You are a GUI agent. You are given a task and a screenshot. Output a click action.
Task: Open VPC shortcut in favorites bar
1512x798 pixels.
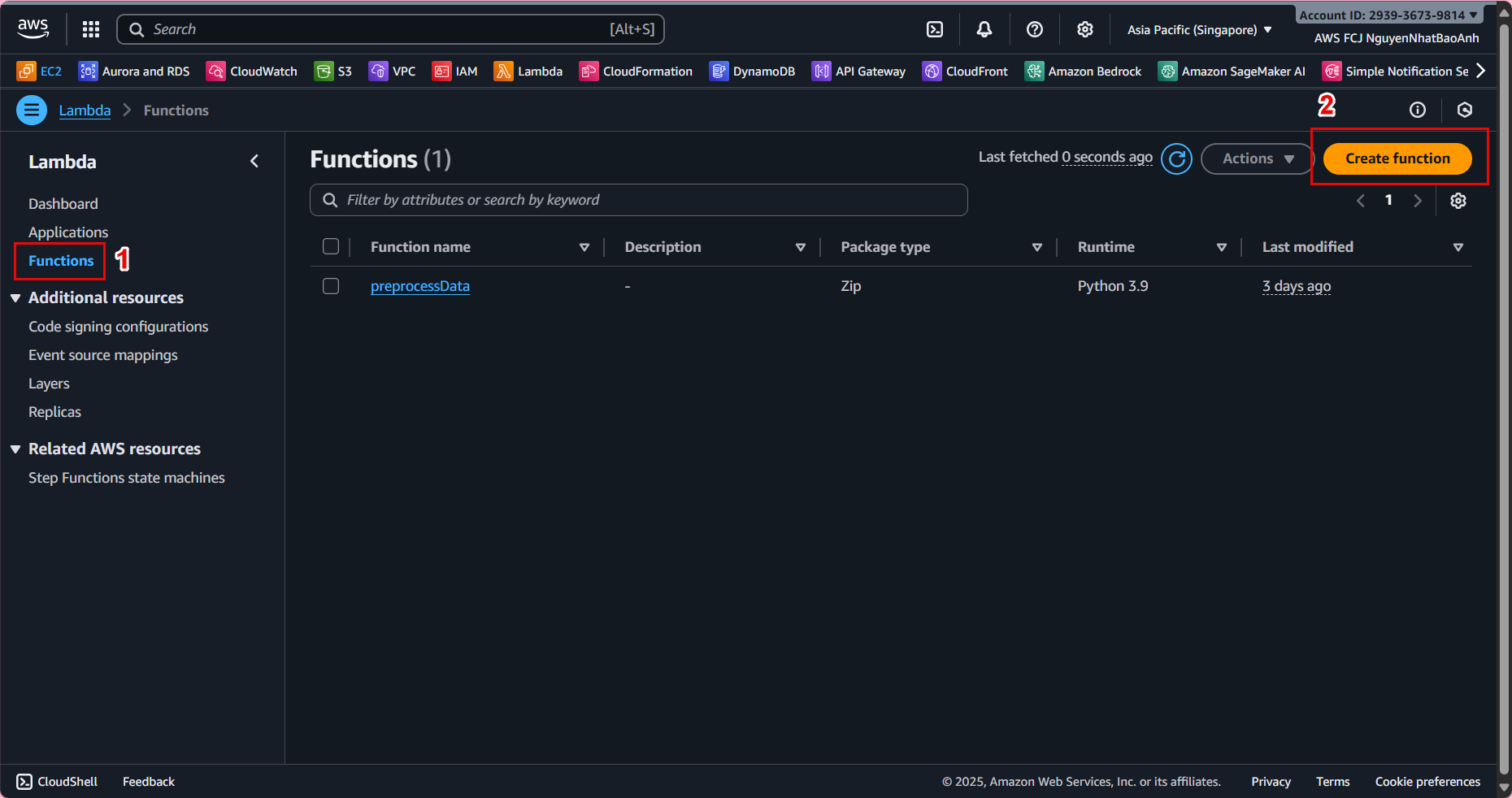tap(392, 72)
